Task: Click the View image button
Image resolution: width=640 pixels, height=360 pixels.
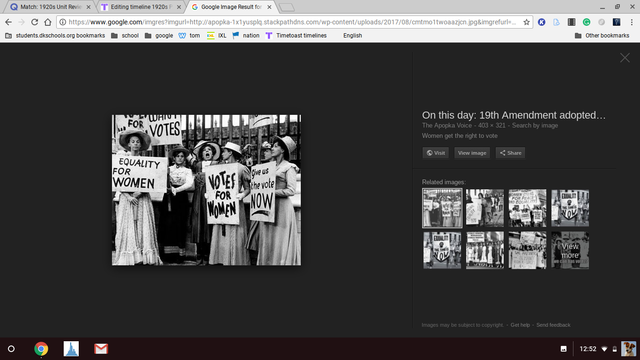Action: pyautogui.click(x=472, y=153)
